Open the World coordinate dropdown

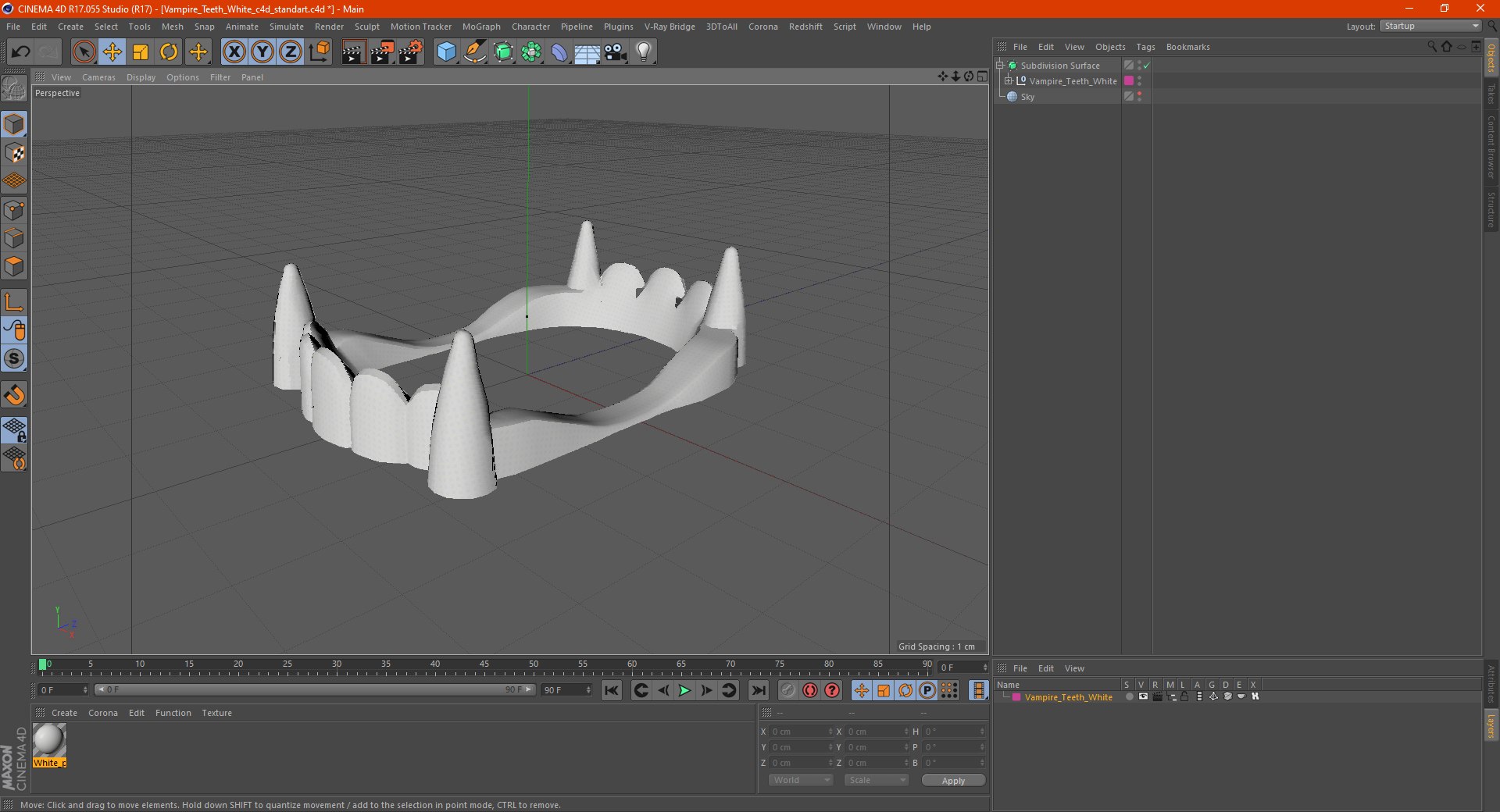pyautogui.click(x=801, y=780)
